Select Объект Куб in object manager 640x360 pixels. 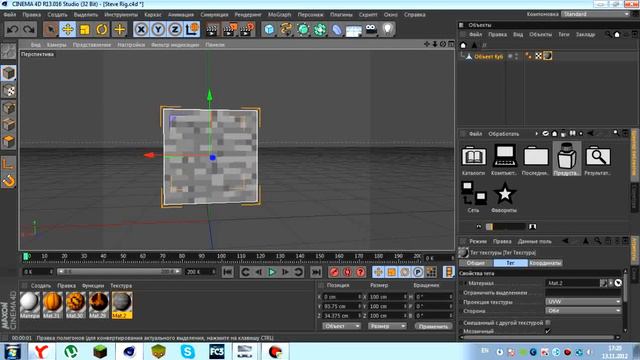tap(489, 57)
